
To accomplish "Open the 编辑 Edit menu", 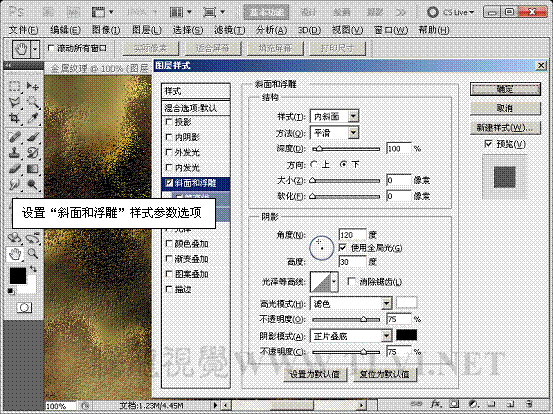I will (65, 30).
